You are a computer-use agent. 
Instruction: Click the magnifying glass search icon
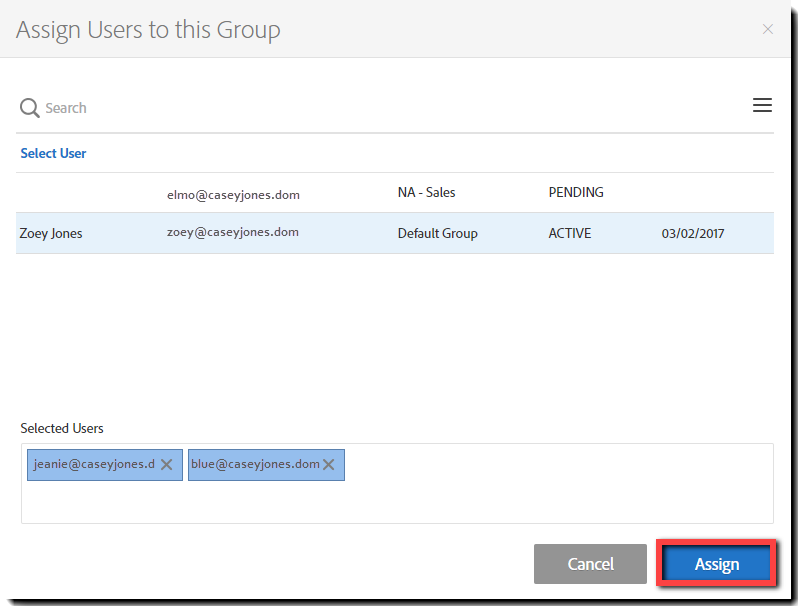30,108
